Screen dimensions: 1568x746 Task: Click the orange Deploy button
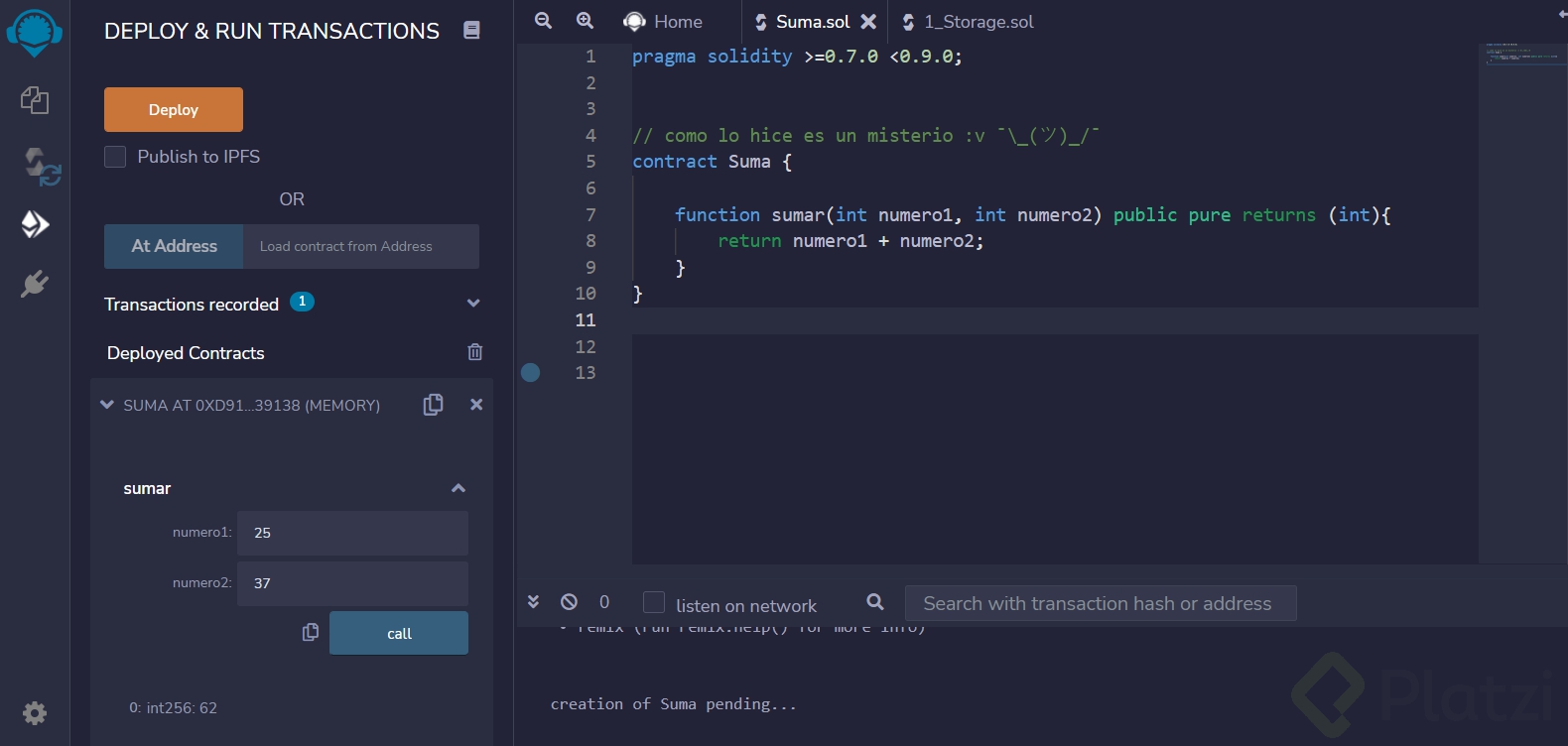pos(174,109)
